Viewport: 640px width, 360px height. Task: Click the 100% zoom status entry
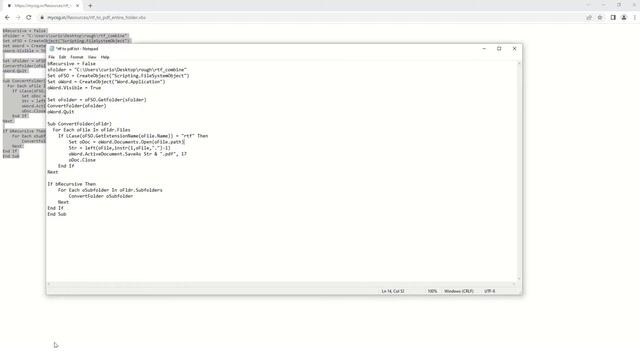click(x=432, y=291)
